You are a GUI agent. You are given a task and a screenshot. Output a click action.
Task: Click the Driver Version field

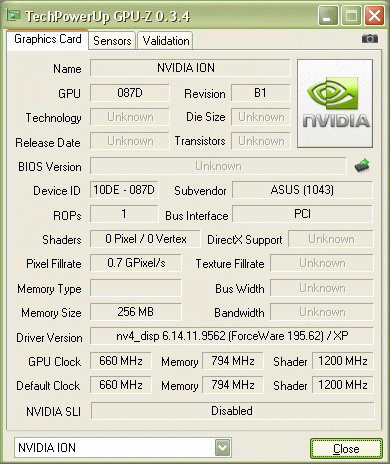pyautogui.click(x=232, y=336)
